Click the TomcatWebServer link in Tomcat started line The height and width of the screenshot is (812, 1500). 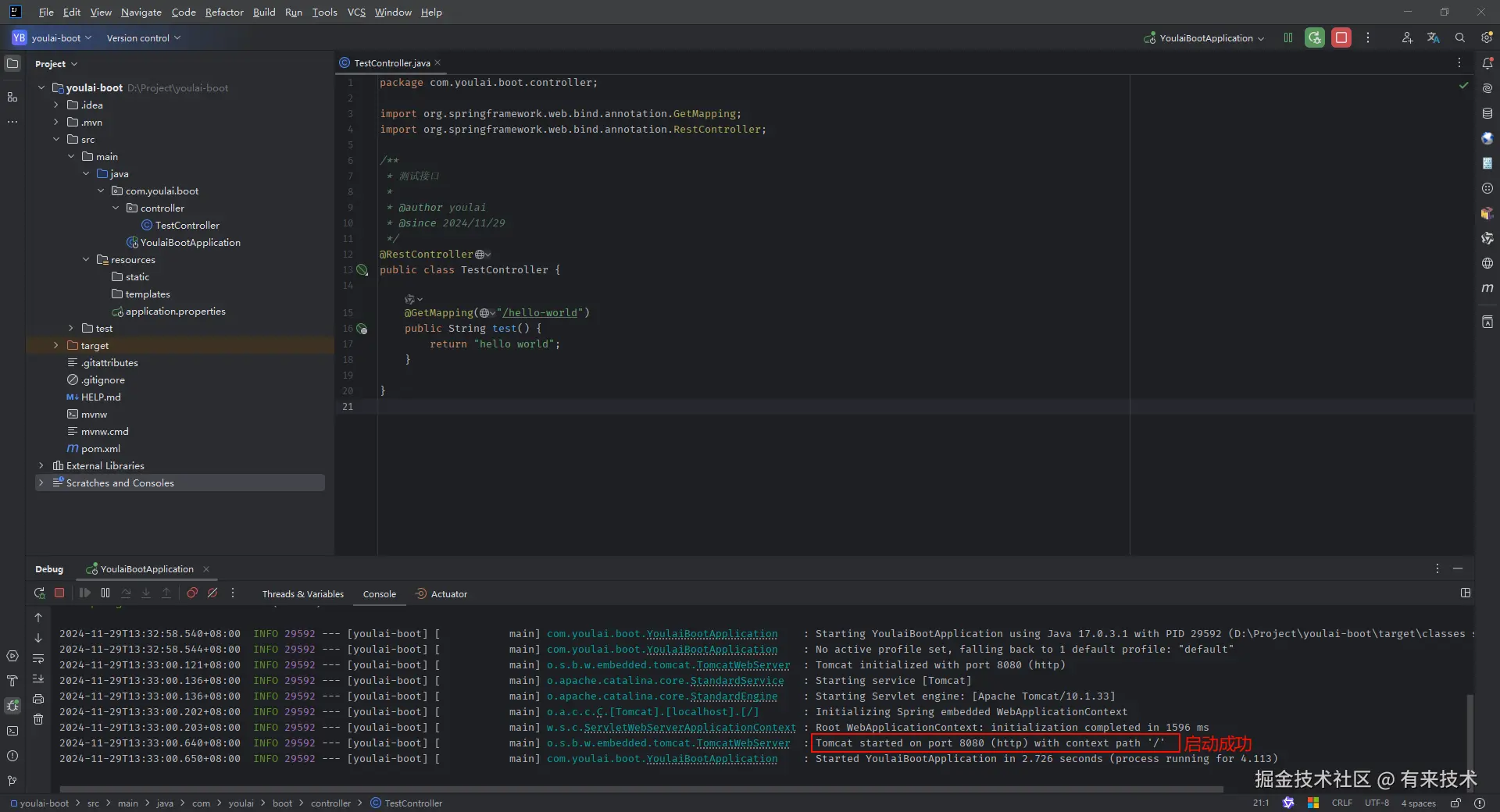click(x=742, y=743)
